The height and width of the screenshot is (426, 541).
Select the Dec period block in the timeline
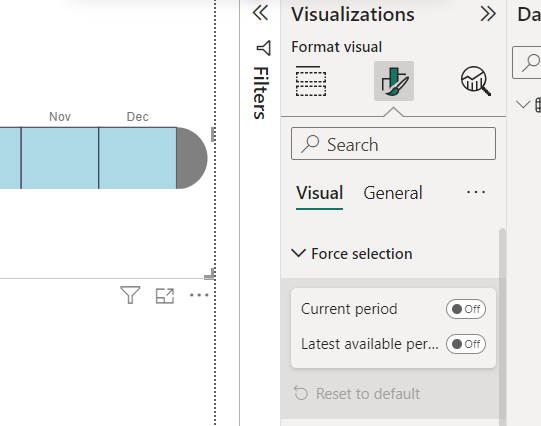pos(137,158)
